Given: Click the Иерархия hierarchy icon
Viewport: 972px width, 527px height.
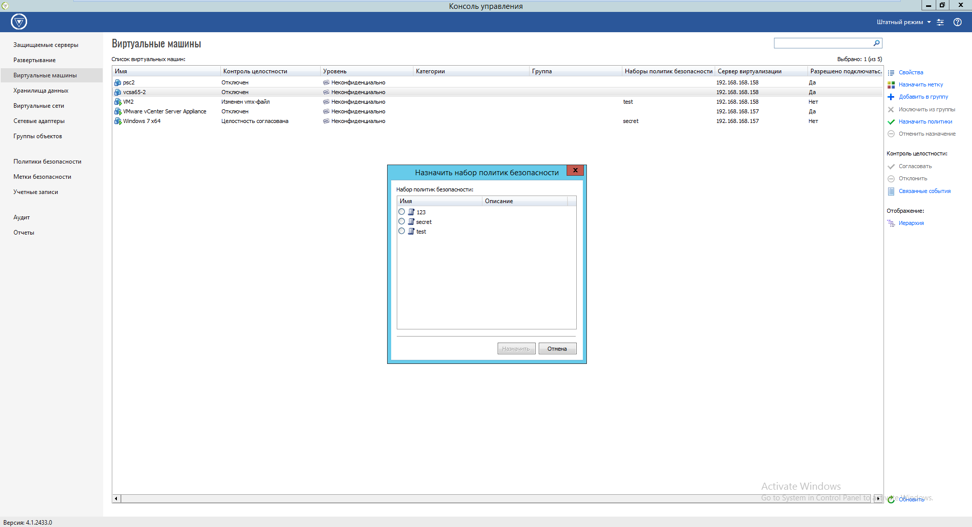Looking at the screenshot, I should pyautogui.click(x=891, y=223).
